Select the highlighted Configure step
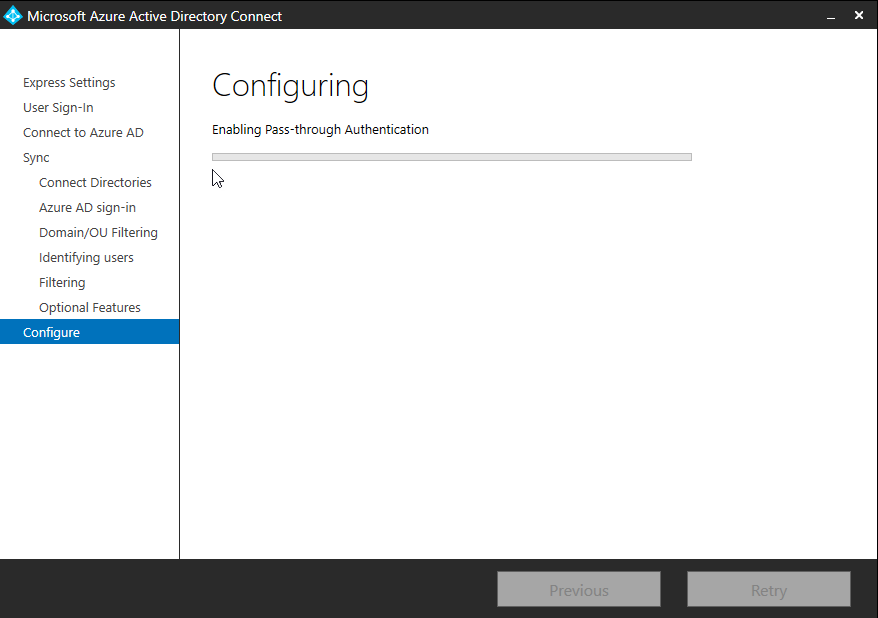The image size is (878, 618). [90, 332]
